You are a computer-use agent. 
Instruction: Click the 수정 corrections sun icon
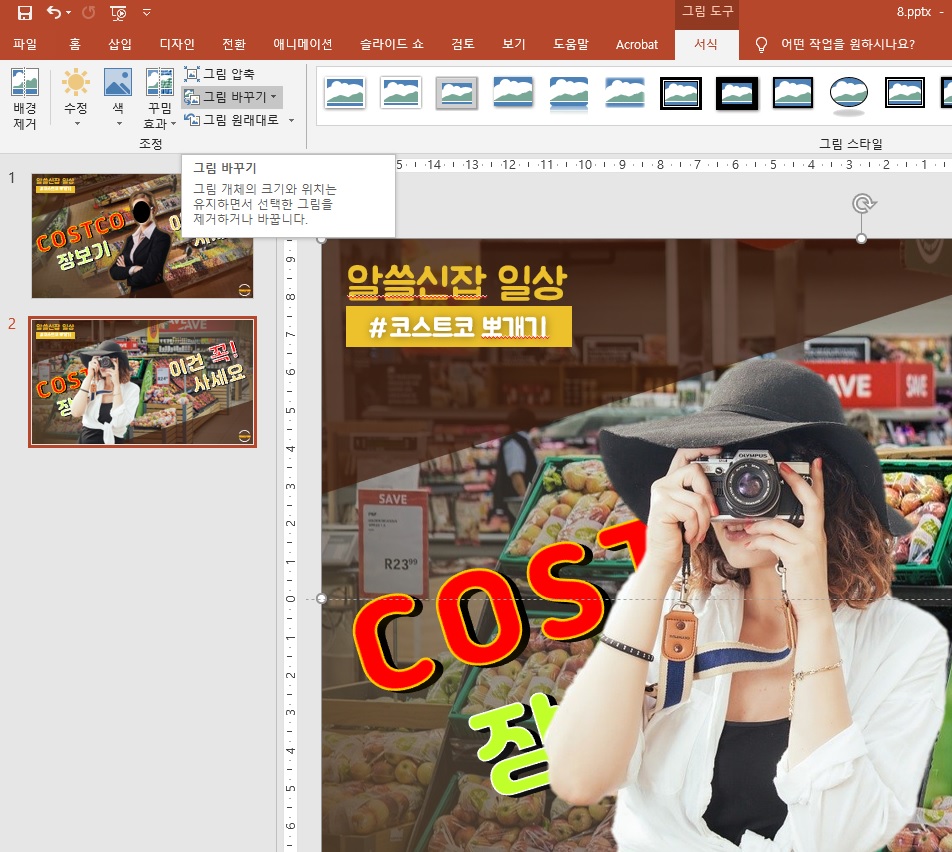[x=76, y=83]
